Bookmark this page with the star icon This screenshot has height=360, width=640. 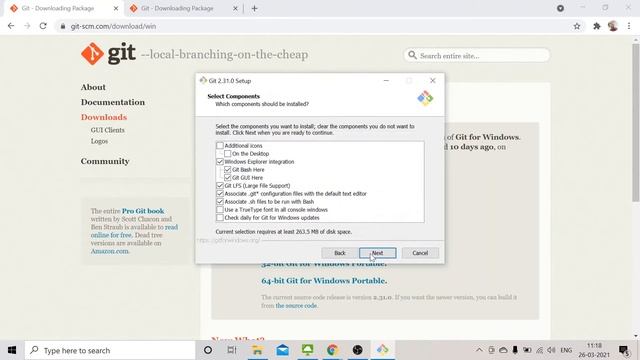(x=577, y=26)
